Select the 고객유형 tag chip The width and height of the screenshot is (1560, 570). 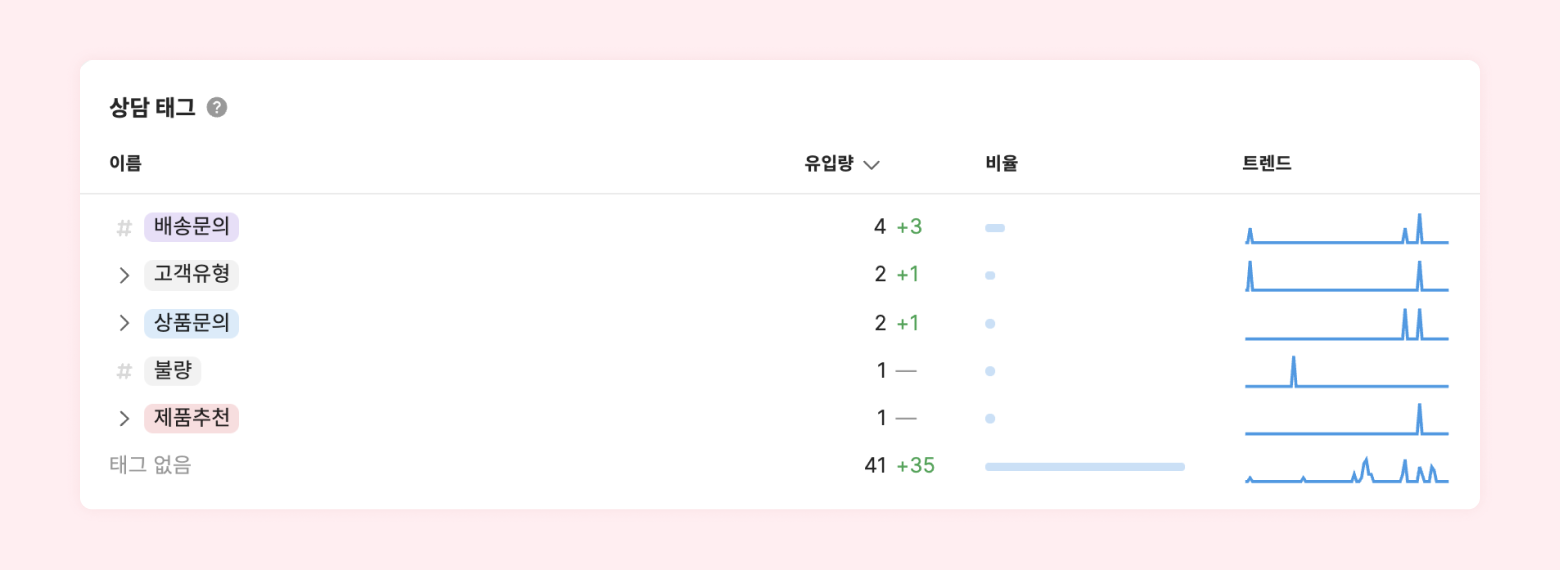(191, 275)
